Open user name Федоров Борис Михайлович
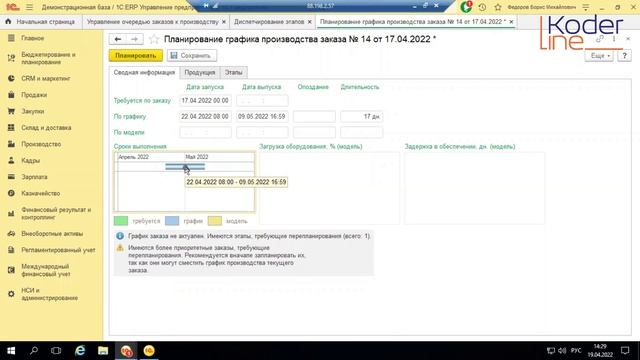This screenshot has height=360, width=640. 542,7
